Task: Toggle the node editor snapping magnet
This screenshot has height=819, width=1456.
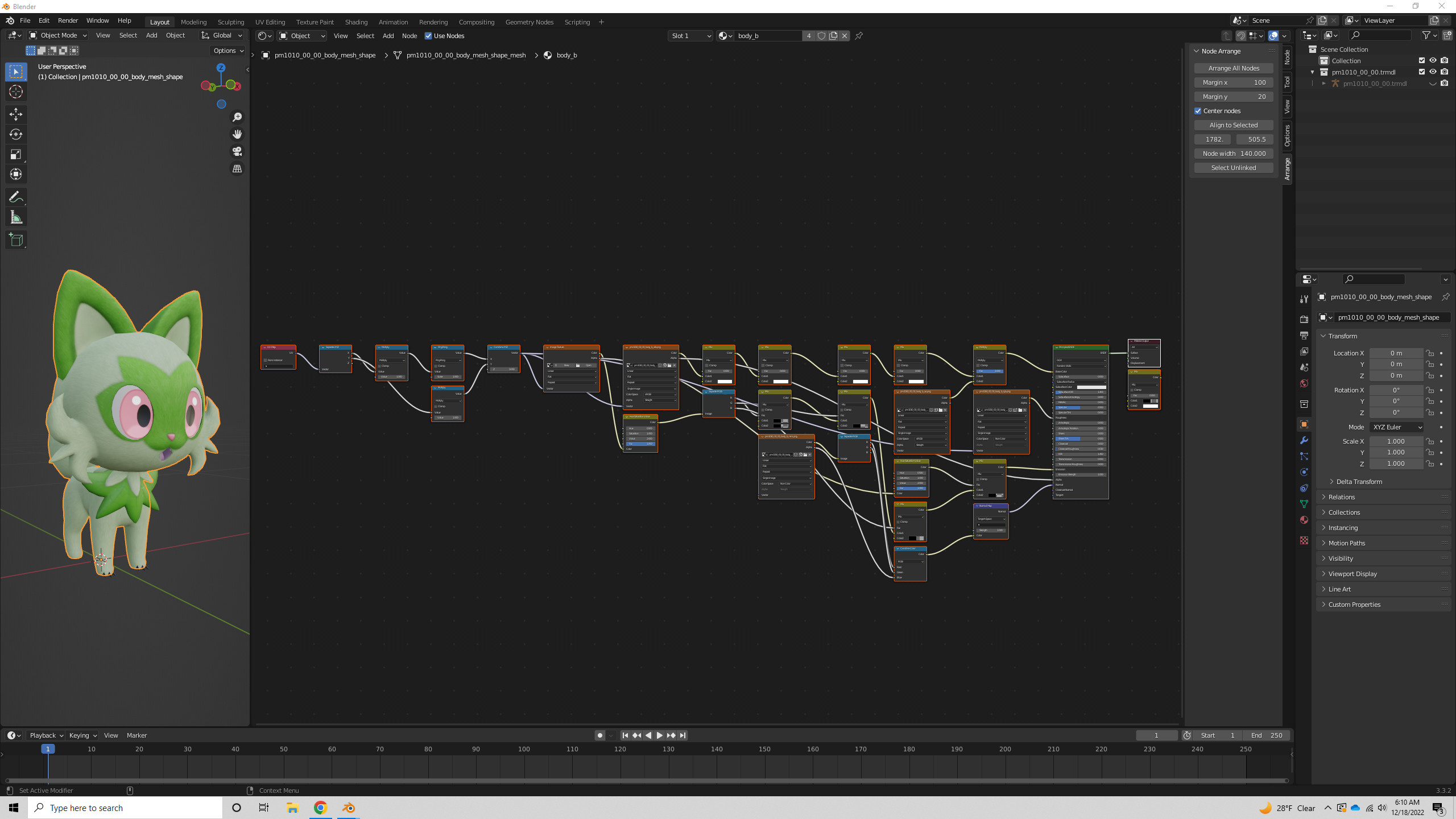Action: pyautogui.click(x=1241, y=36)
